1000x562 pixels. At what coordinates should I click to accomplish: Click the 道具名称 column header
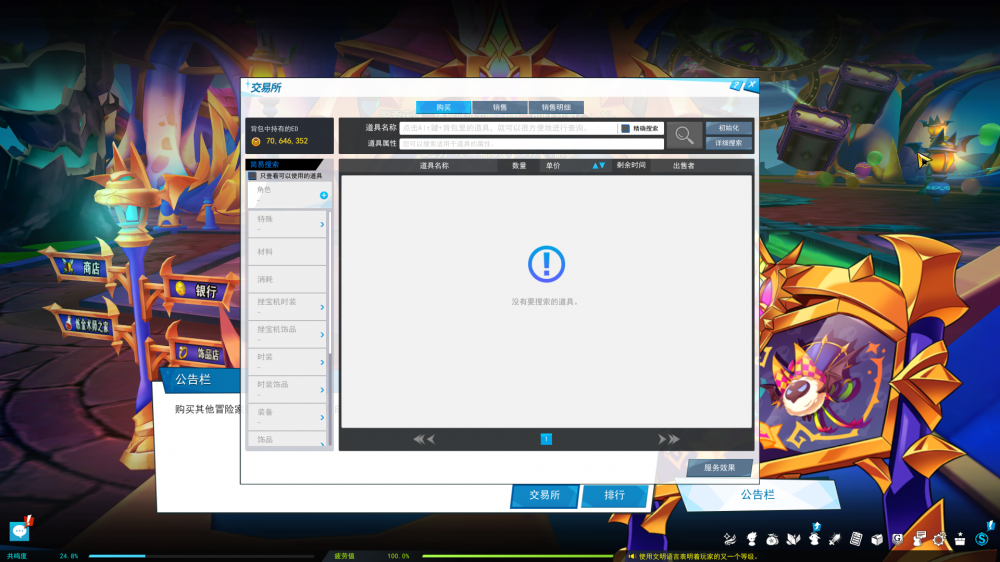434,166
